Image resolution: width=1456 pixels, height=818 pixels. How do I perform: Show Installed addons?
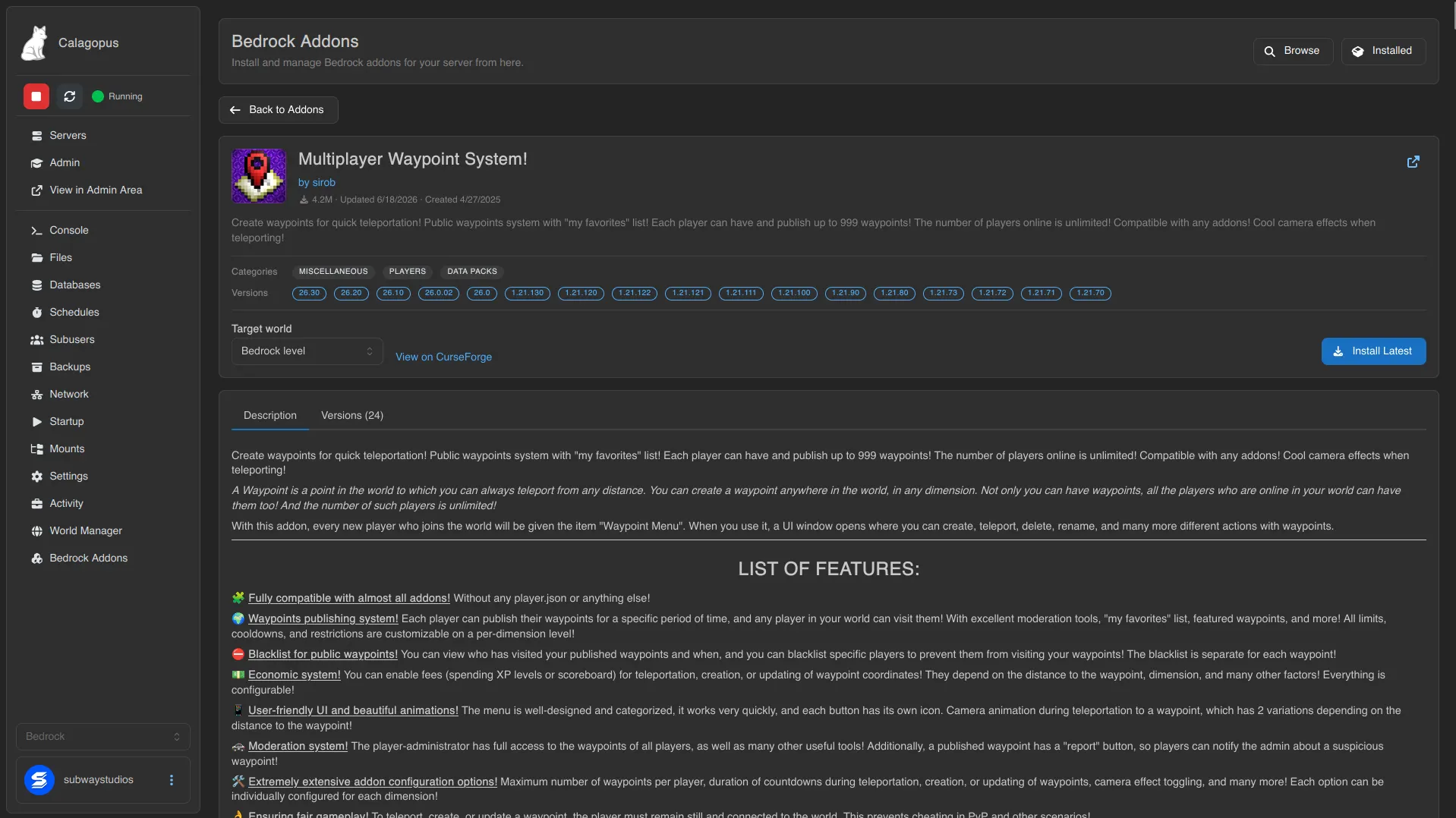pyautogui.click(x=1383, y=51)
